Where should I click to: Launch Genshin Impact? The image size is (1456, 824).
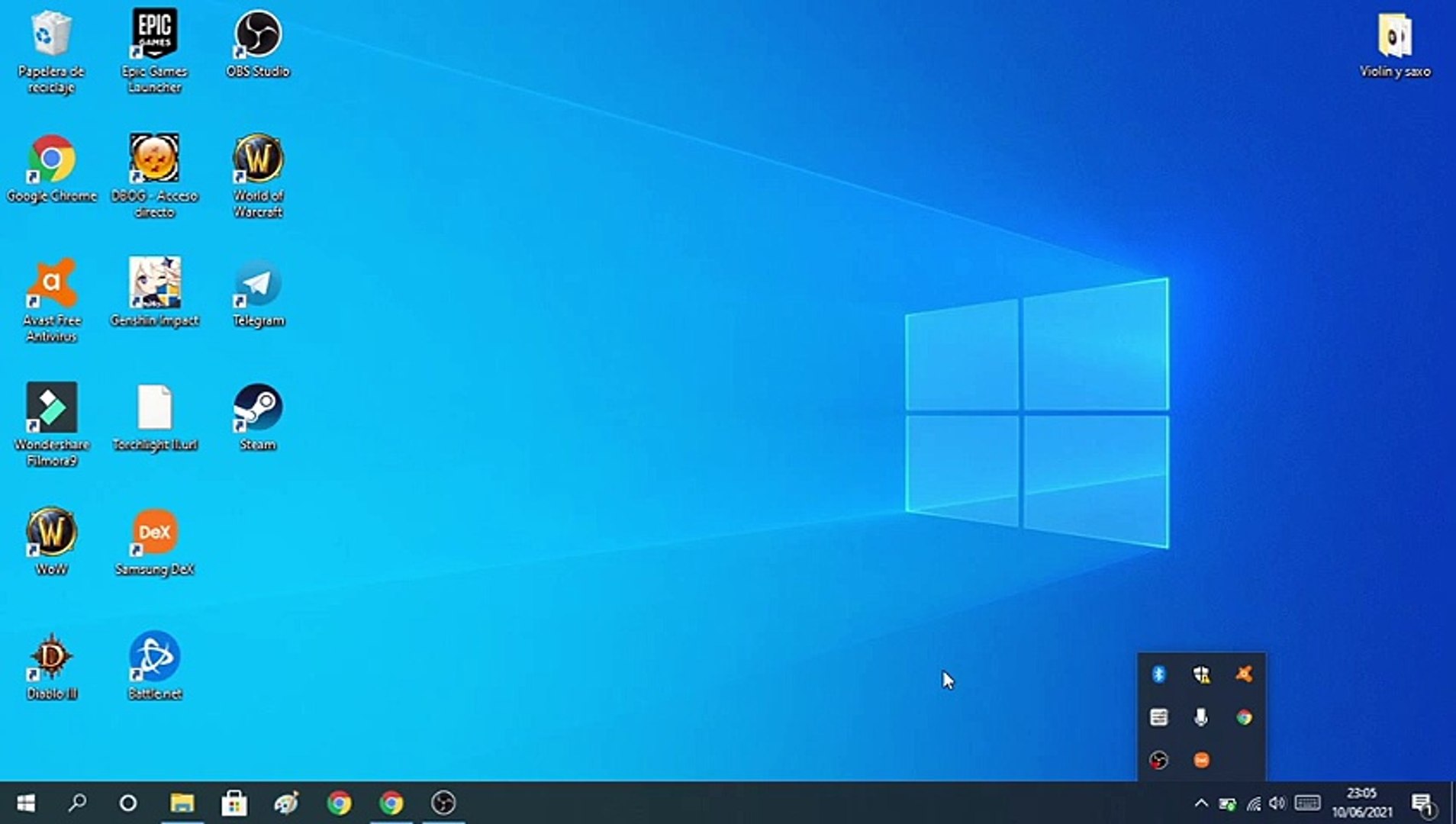154,282
